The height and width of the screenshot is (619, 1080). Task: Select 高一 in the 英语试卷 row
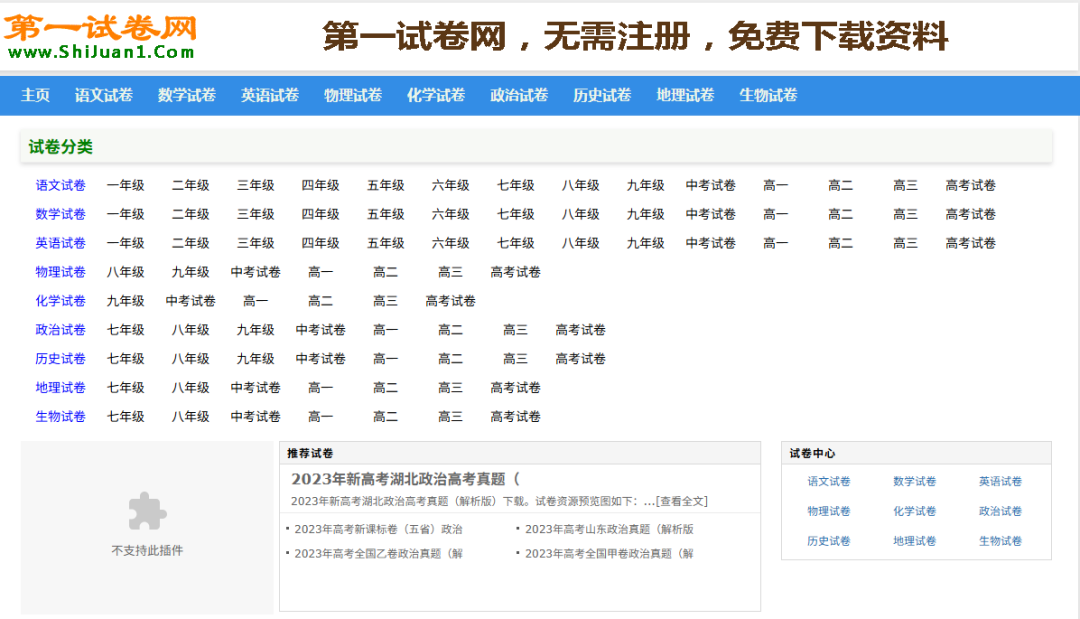775,242
